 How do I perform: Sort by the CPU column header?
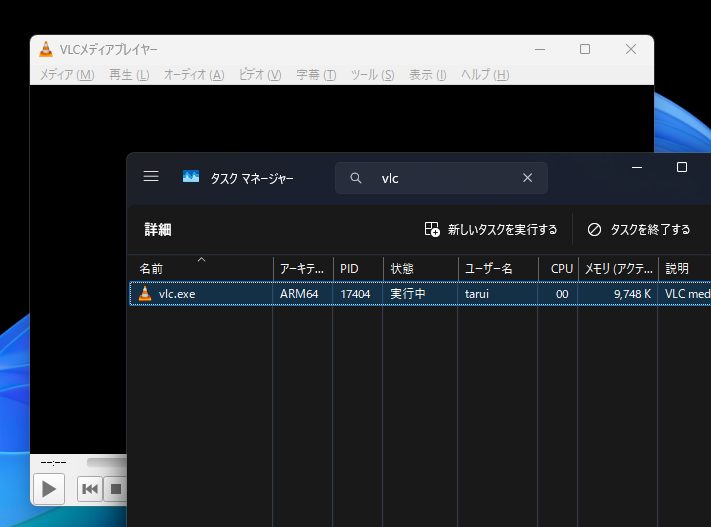coord(558,268)
